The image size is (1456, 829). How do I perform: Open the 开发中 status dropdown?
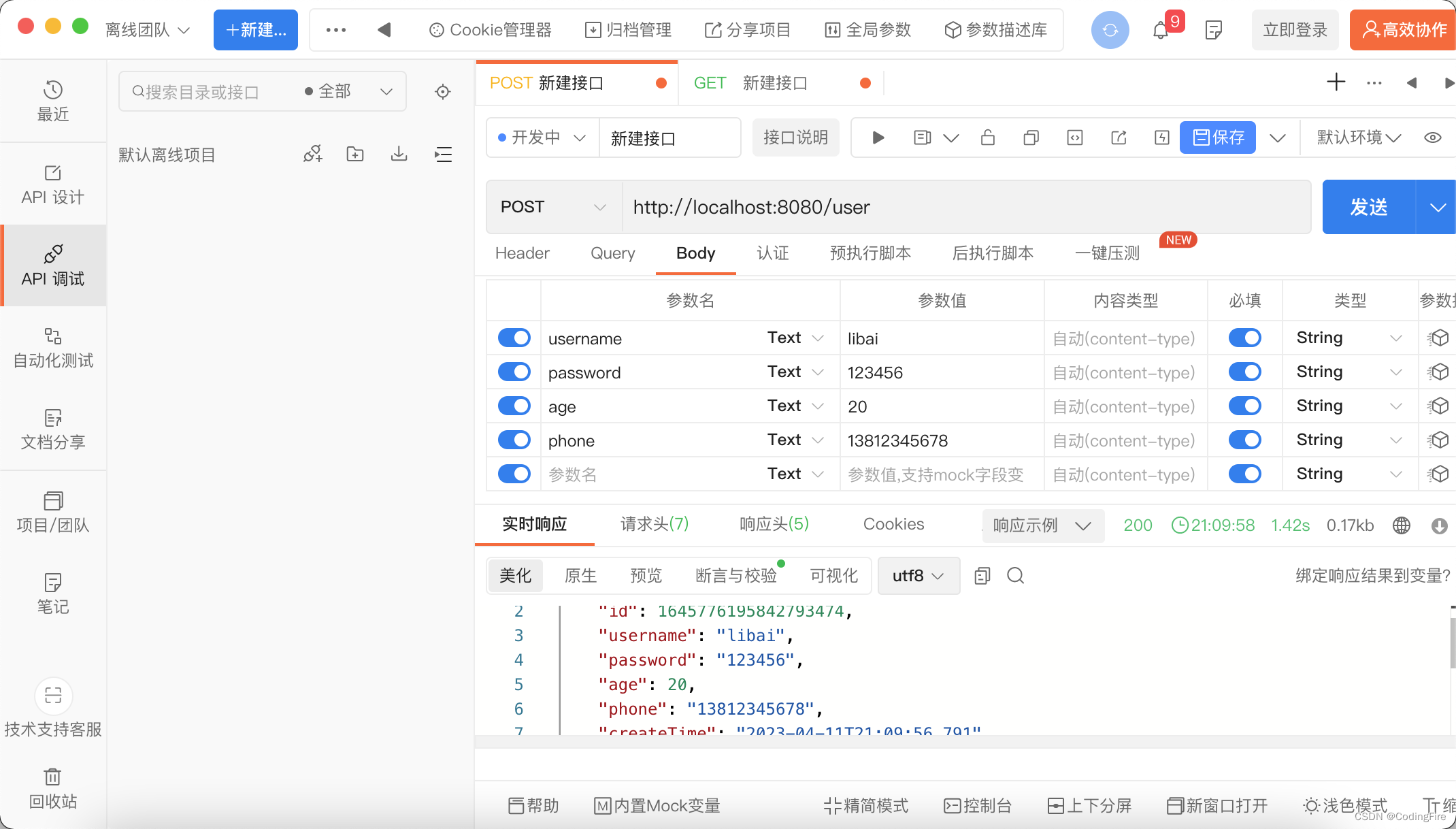[542, 137]
